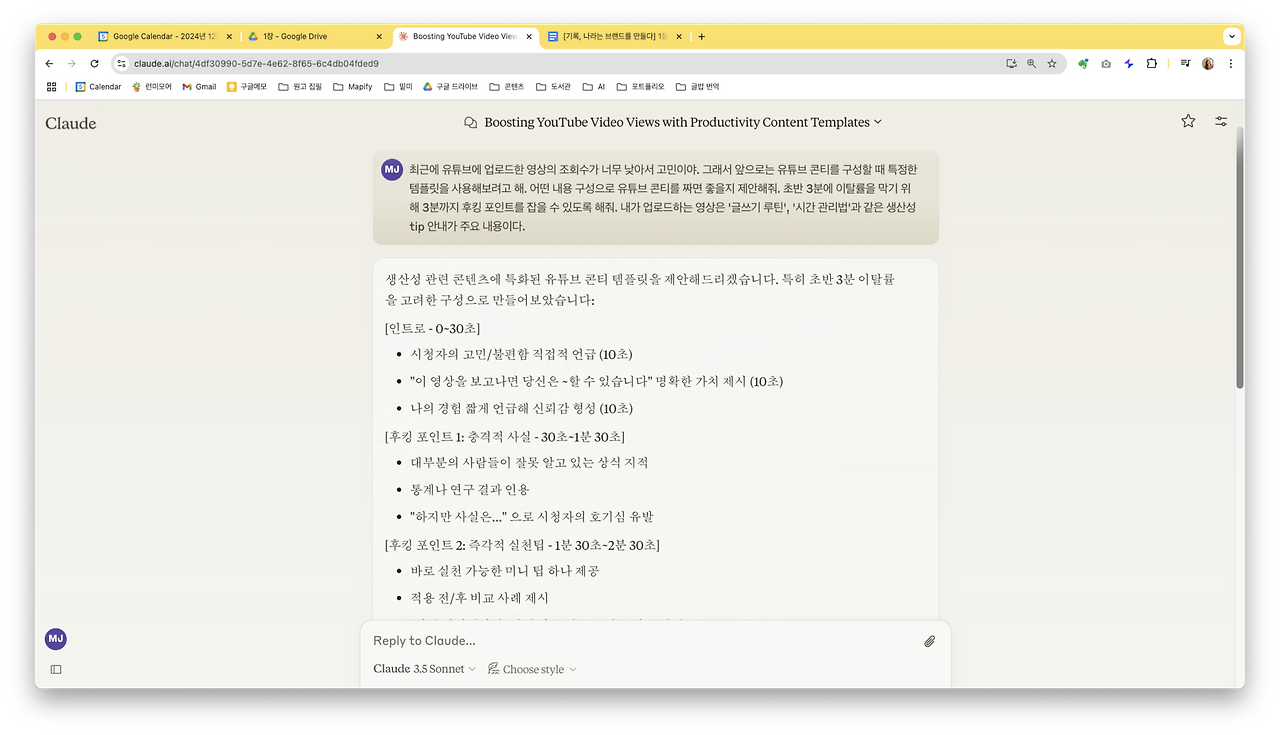The width and height of the screenshot is (1280, 735).
Task: Open chat settings via the sliders icon
Action: tap(1220, 120)
